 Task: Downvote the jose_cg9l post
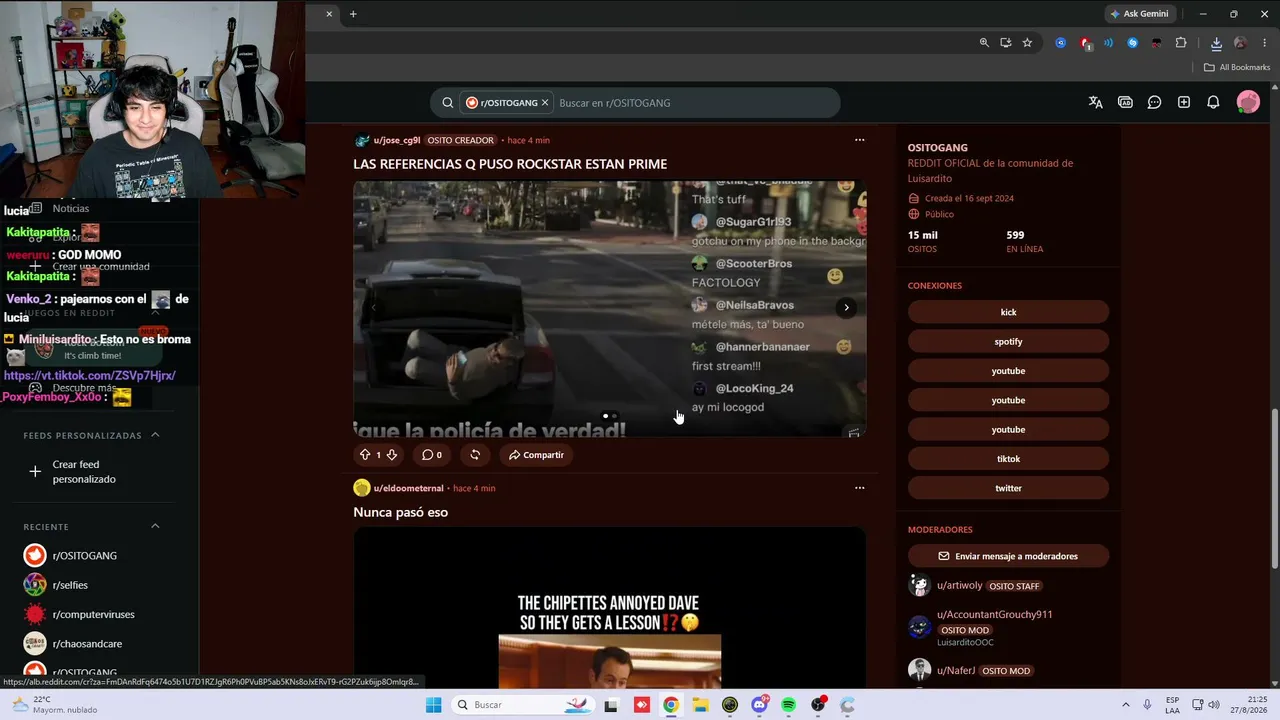[x=392, y=455]
